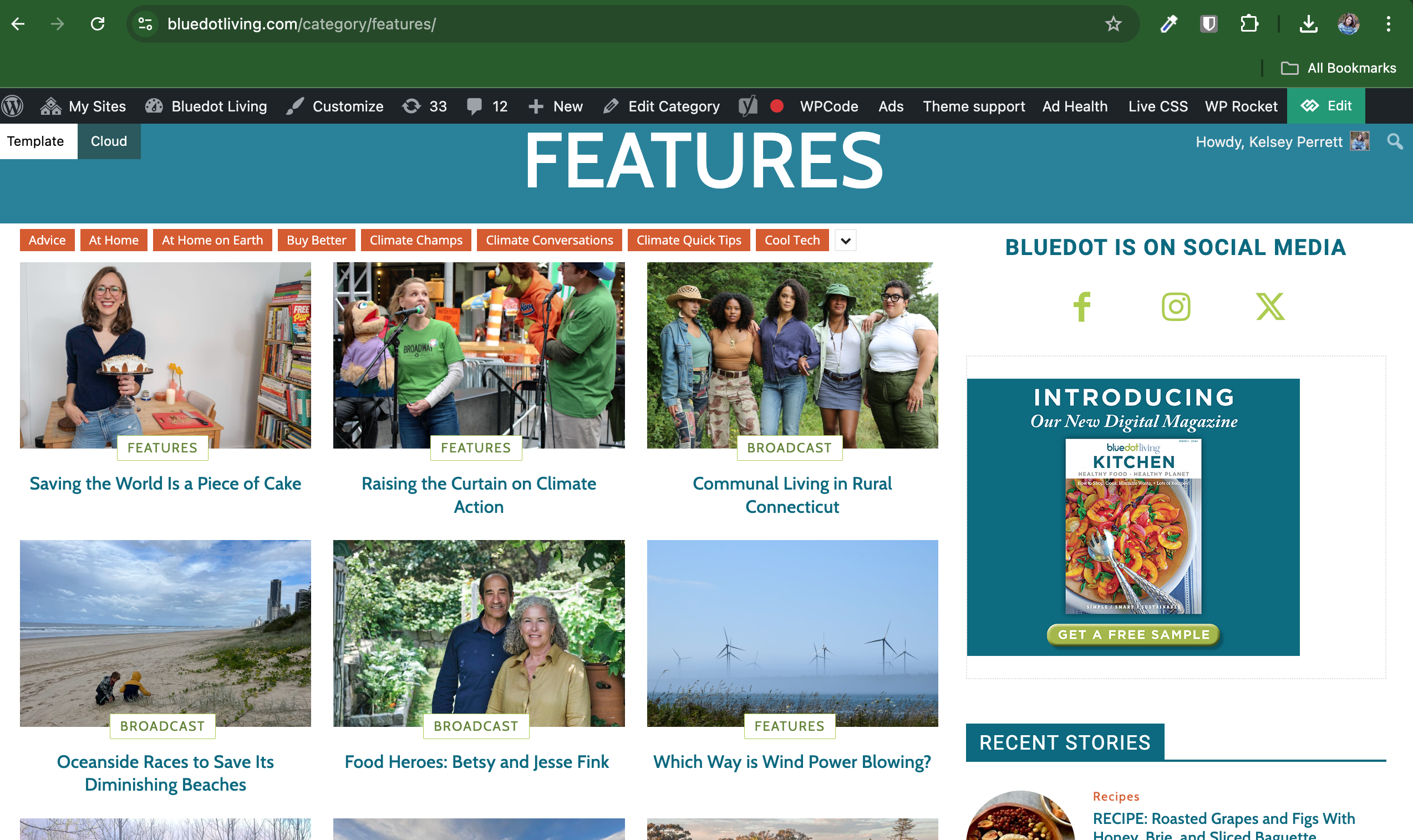
Task: Open Bluedot's Instagram icon
Action: [1176, 306]
